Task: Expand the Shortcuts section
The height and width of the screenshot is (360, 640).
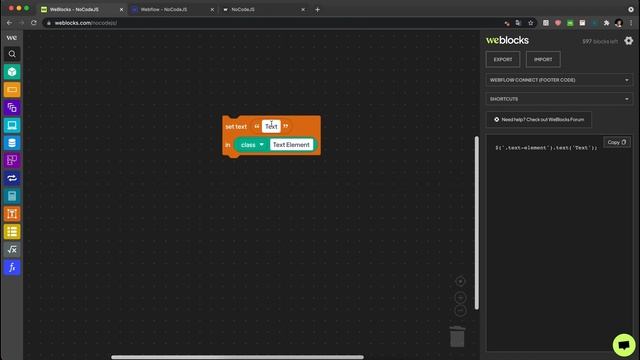Action: pyautogui.click(x=559, y=99)
